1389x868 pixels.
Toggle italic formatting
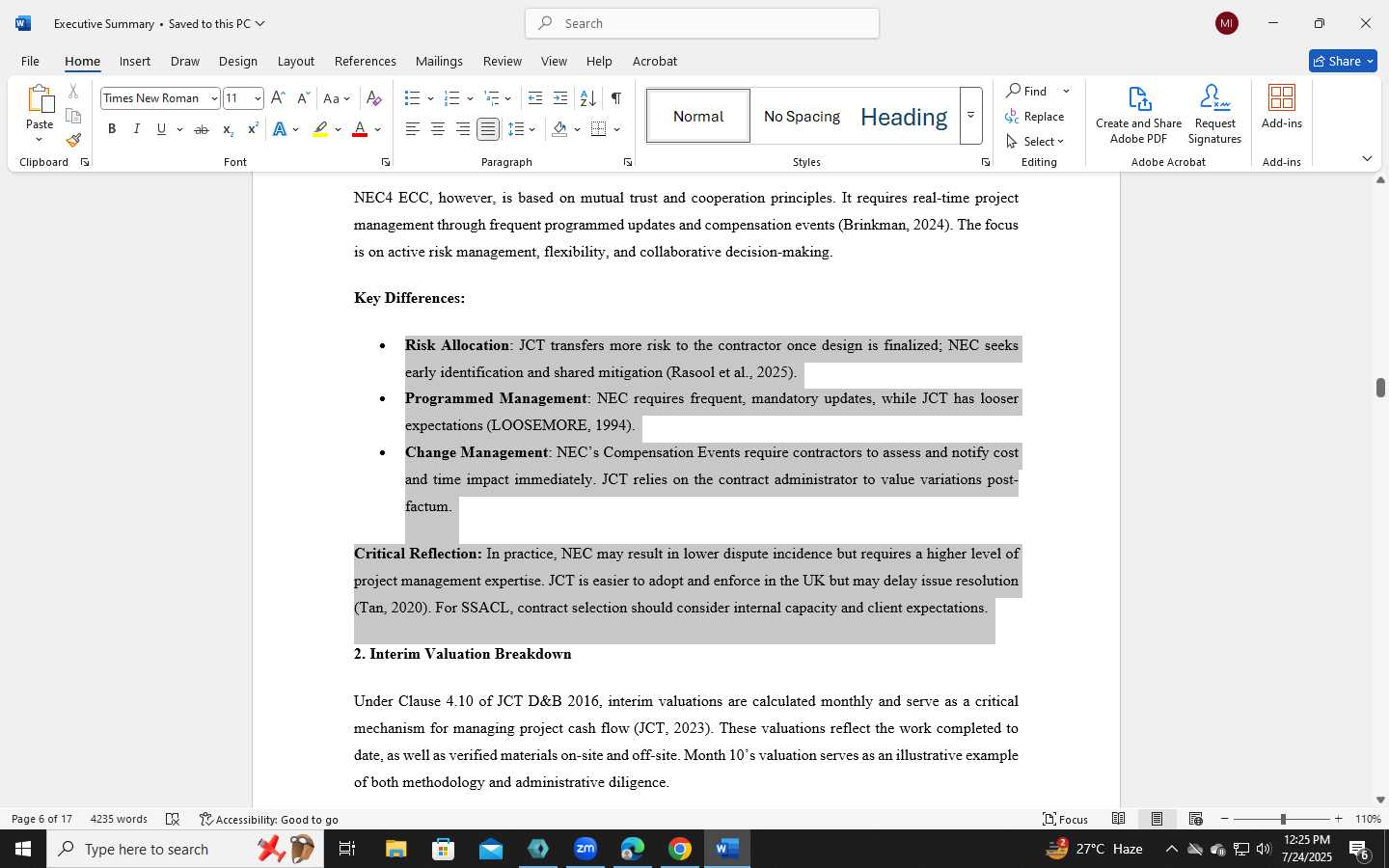tap(136, 129)
